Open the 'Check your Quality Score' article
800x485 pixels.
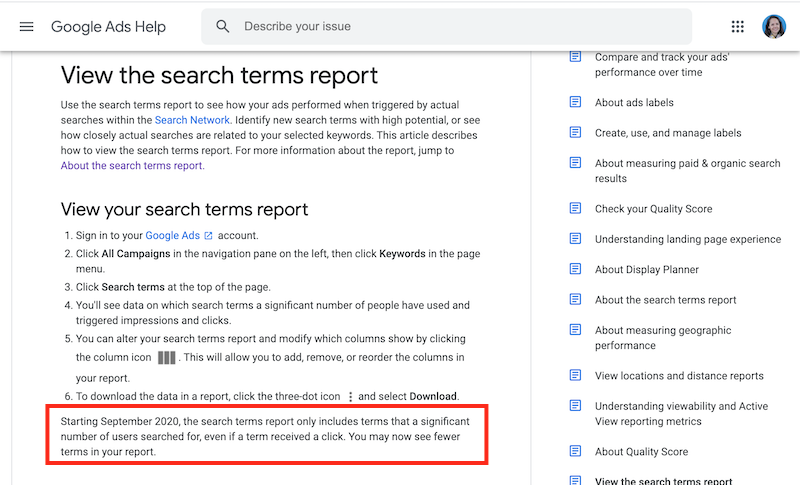tap(654, 209)
